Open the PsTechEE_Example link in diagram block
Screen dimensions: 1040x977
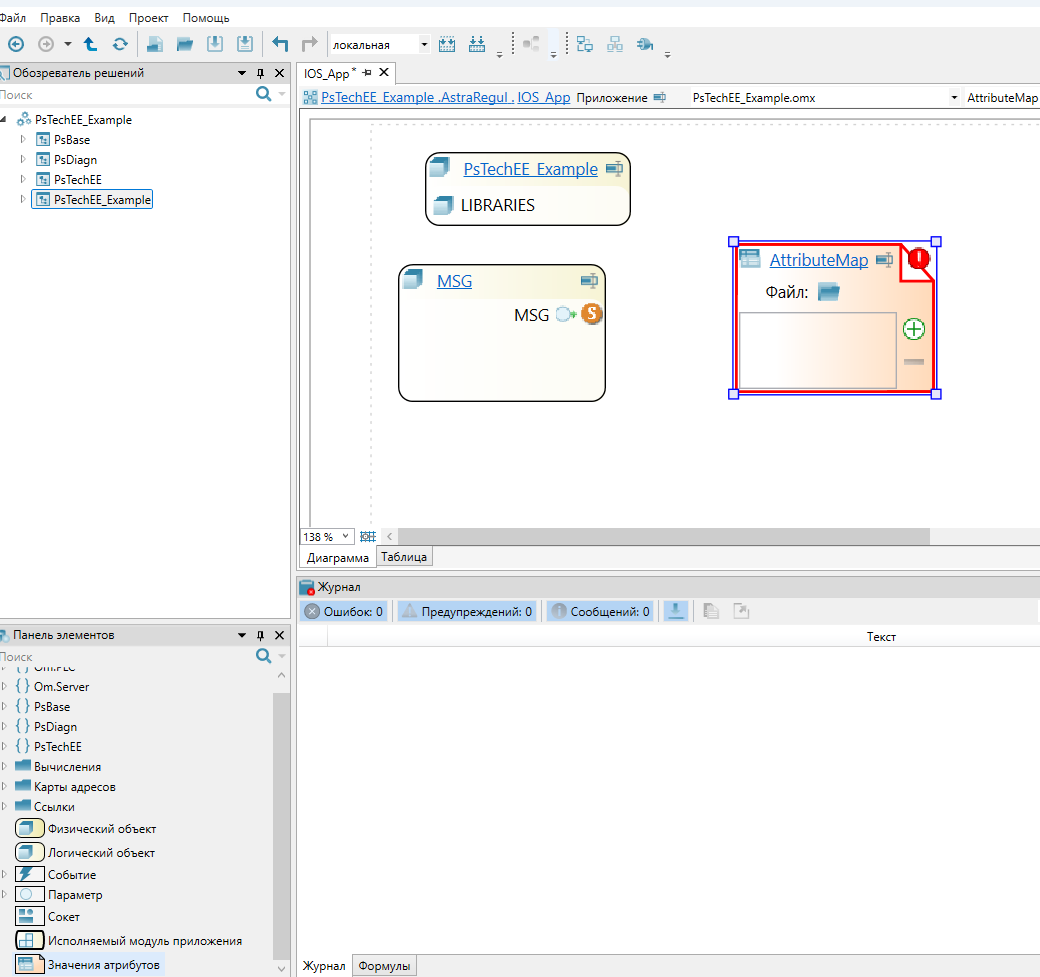(530, 169)
